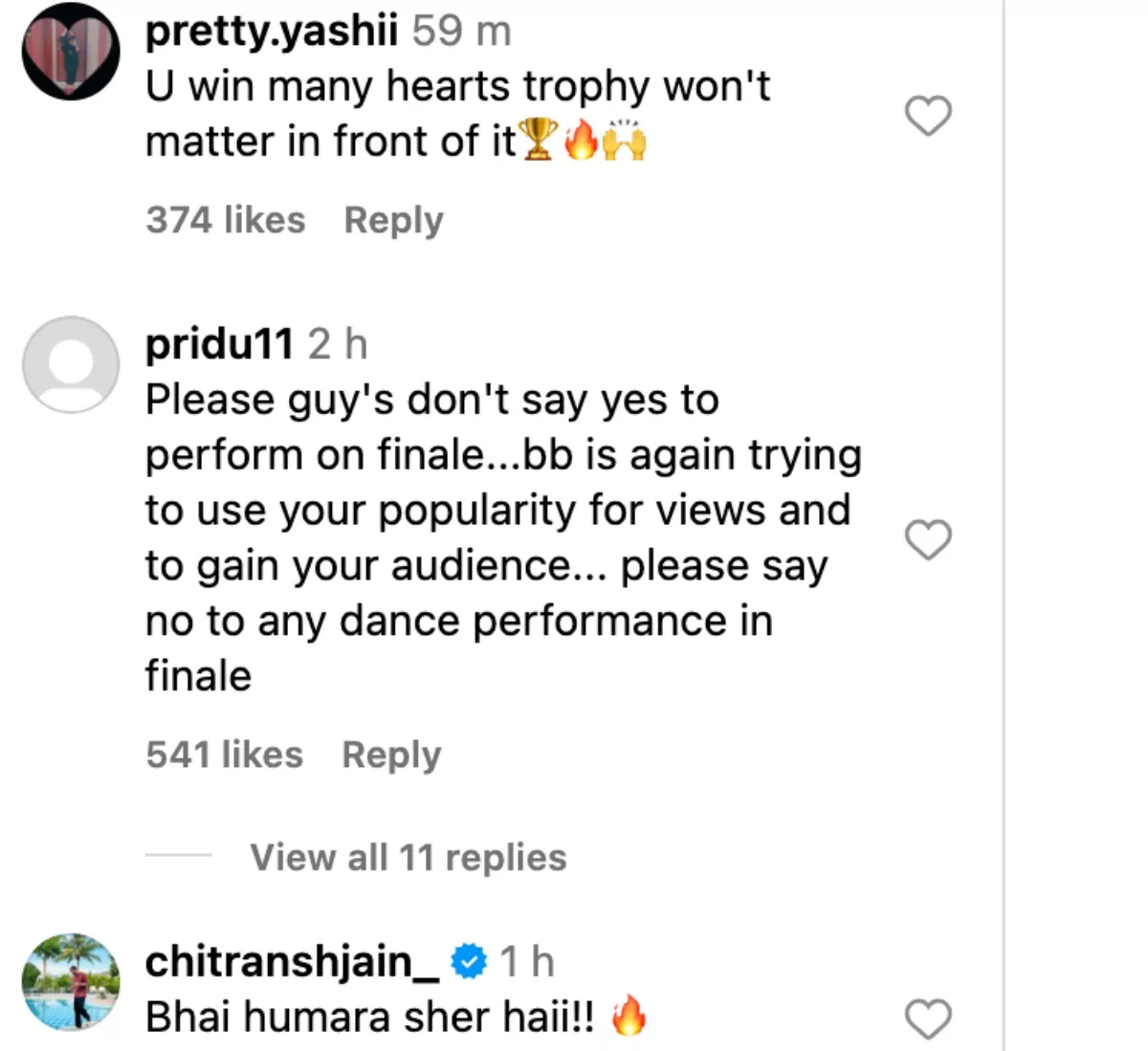This screenshot has width=1148, height=1051.
Task: Like pretty.yashii's comment with the heart
Action: [928, 117]
